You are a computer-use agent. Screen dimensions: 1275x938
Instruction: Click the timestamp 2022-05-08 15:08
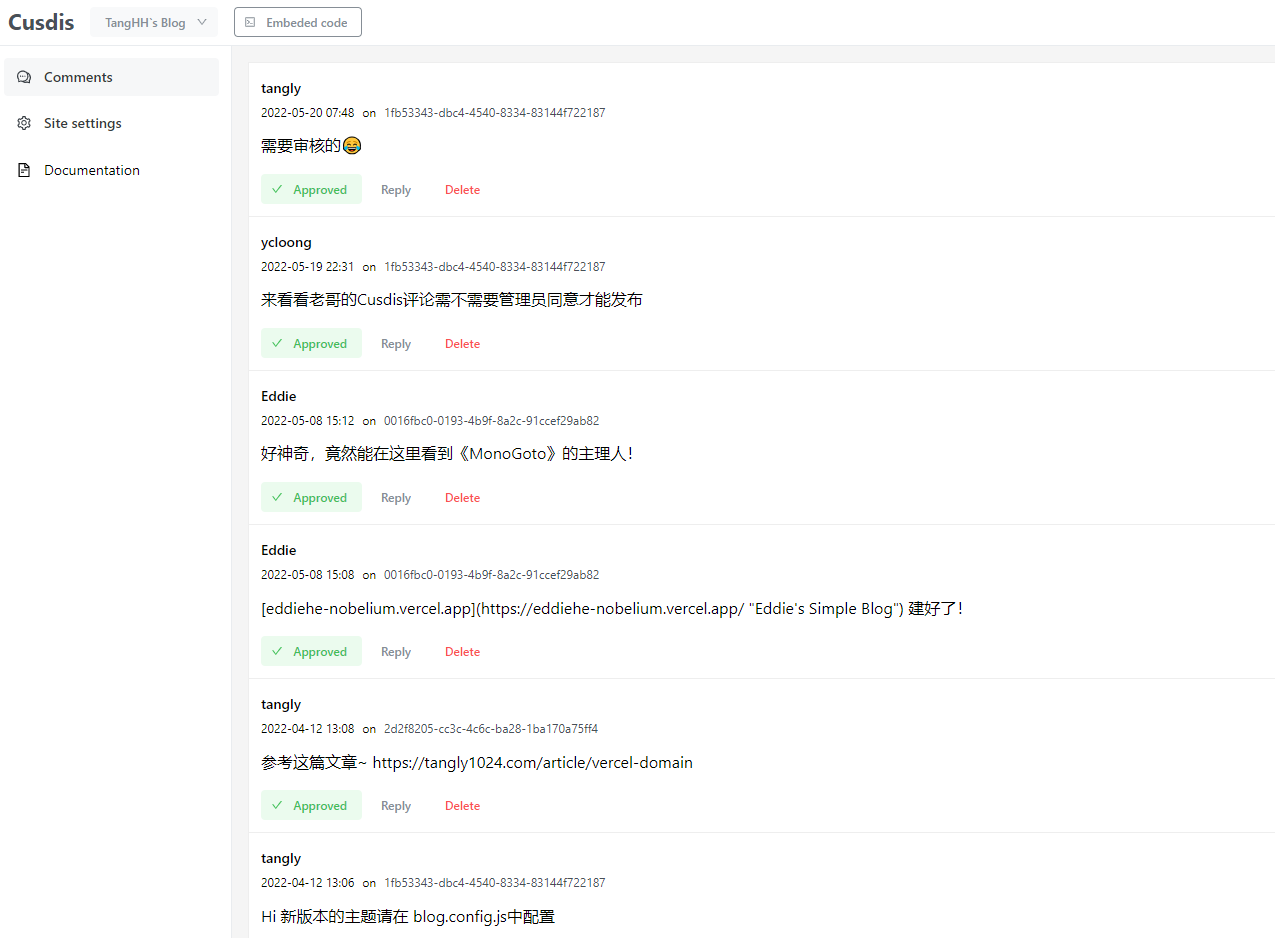(307, 575)
